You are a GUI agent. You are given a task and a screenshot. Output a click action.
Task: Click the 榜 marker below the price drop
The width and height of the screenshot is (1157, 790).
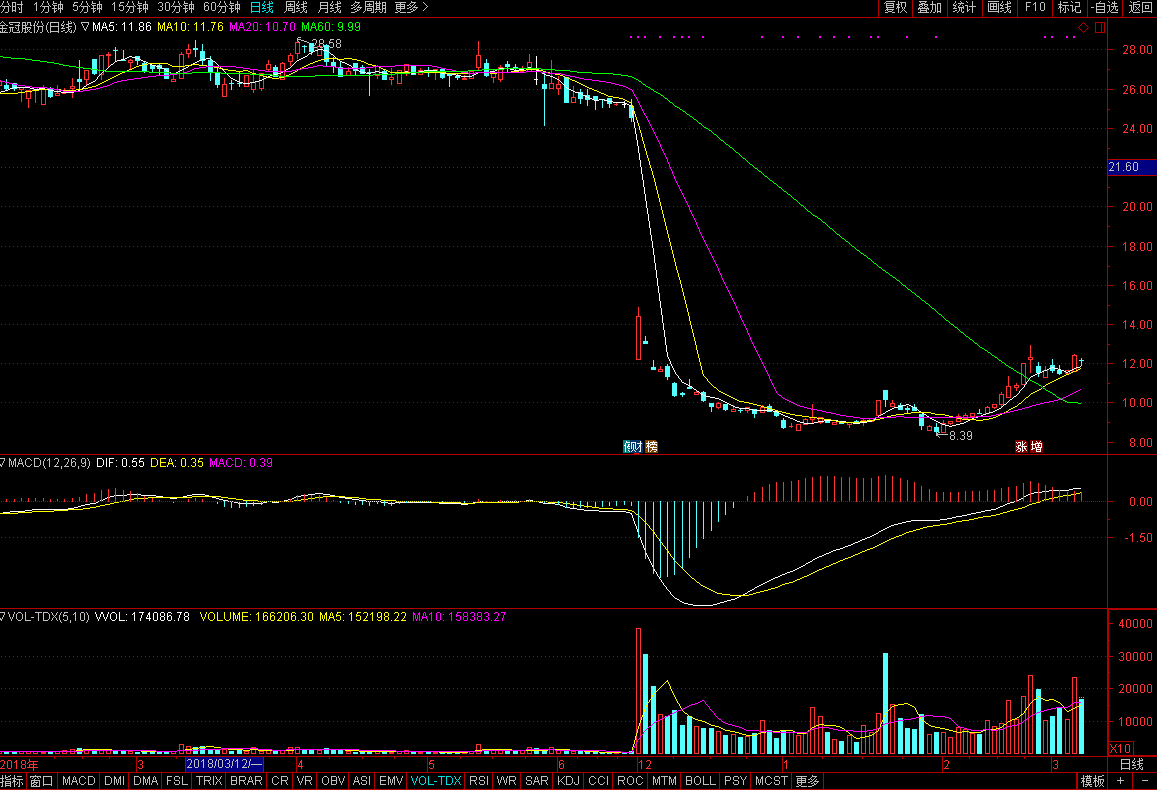[x=652, y=446]
